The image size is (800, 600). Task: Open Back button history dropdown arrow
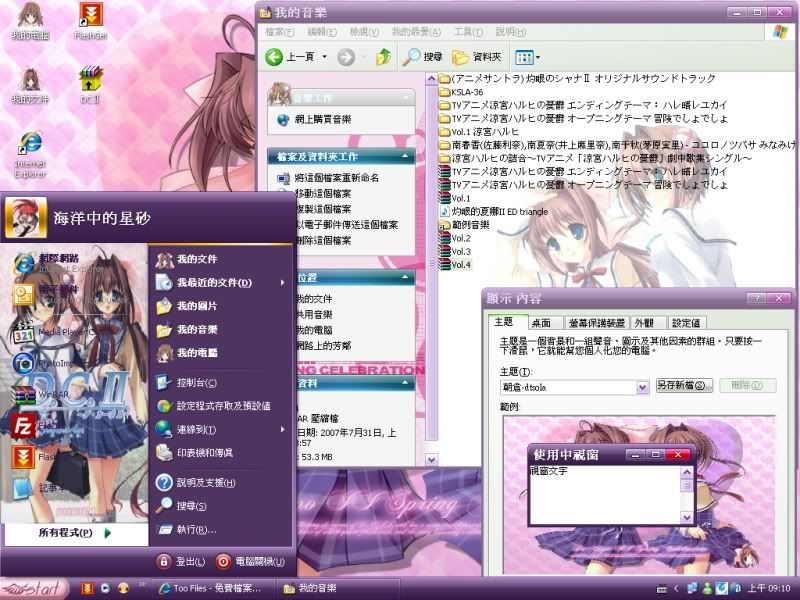[324, 57]
